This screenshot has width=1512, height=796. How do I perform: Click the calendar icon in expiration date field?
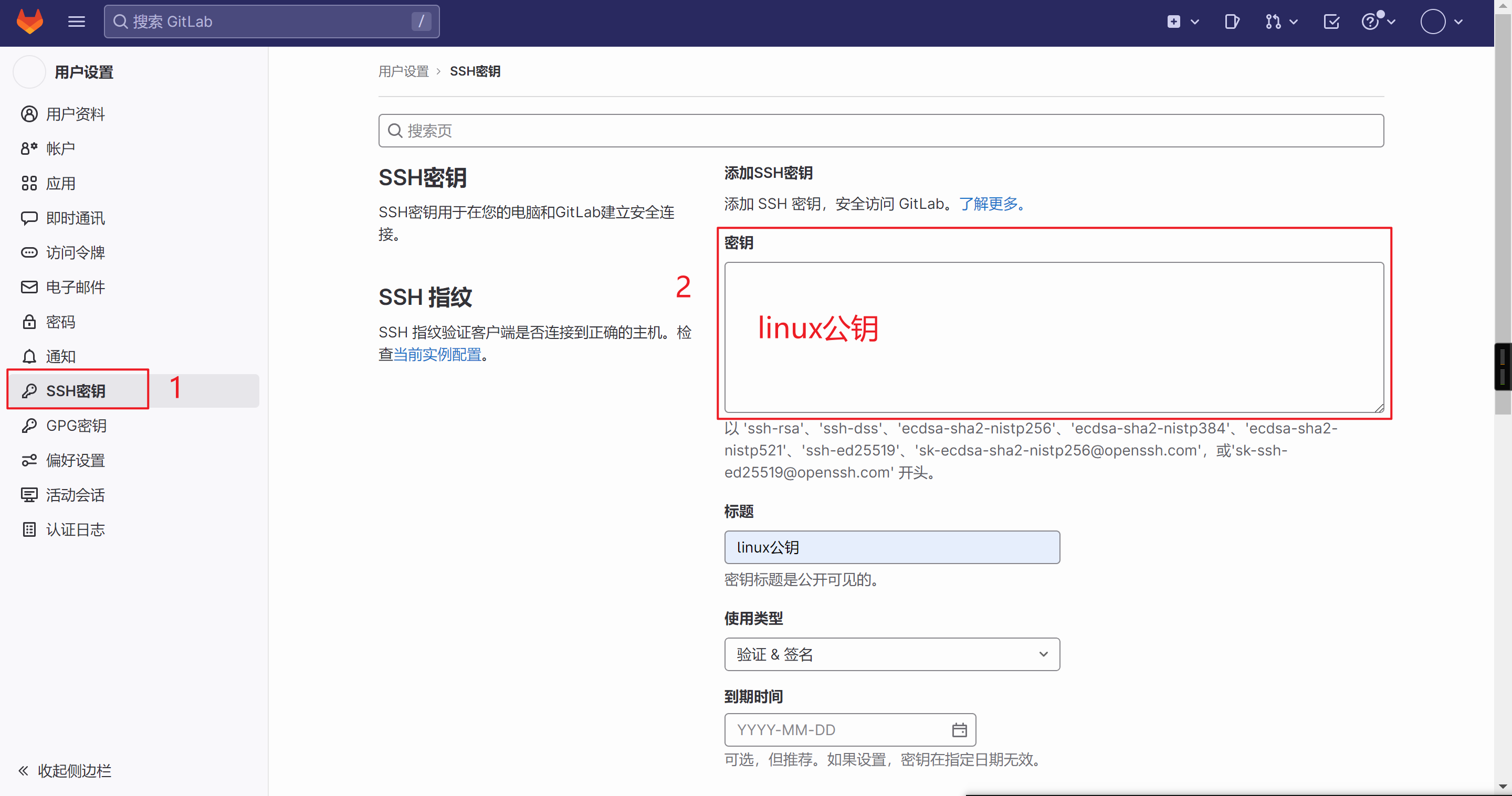[x=959, y=729]
